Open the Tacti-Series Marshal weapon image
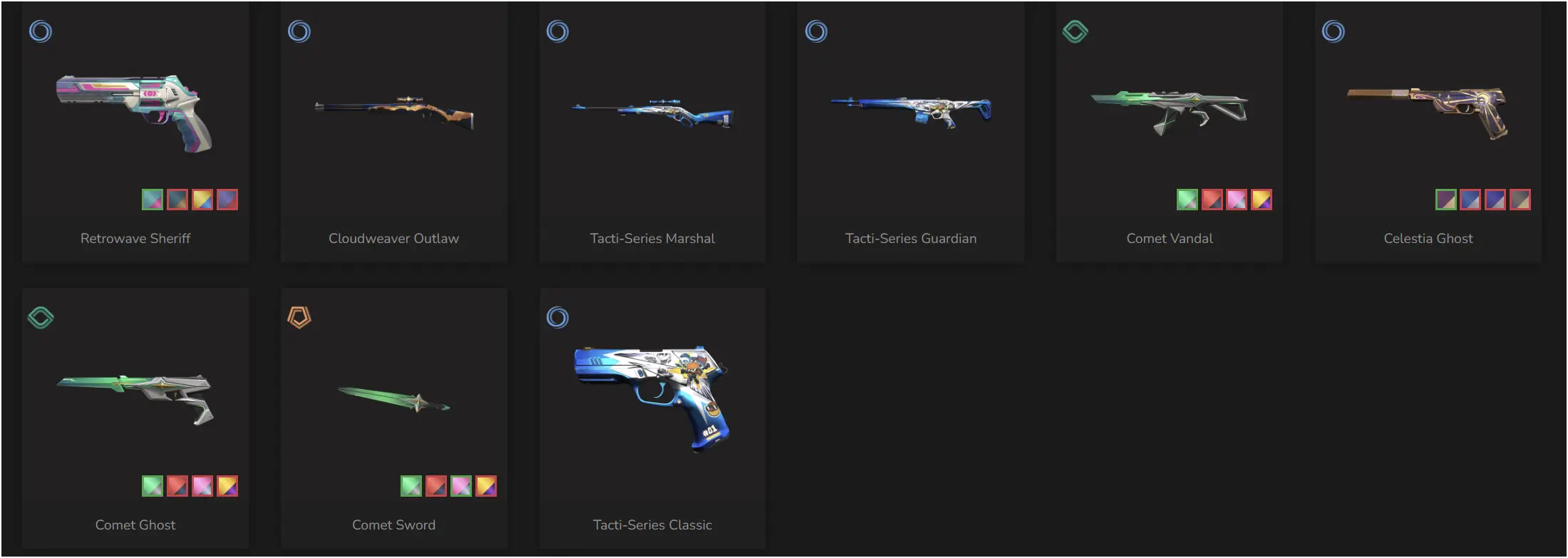Viewport: 1568px width, 558px height. pos(653,113)
